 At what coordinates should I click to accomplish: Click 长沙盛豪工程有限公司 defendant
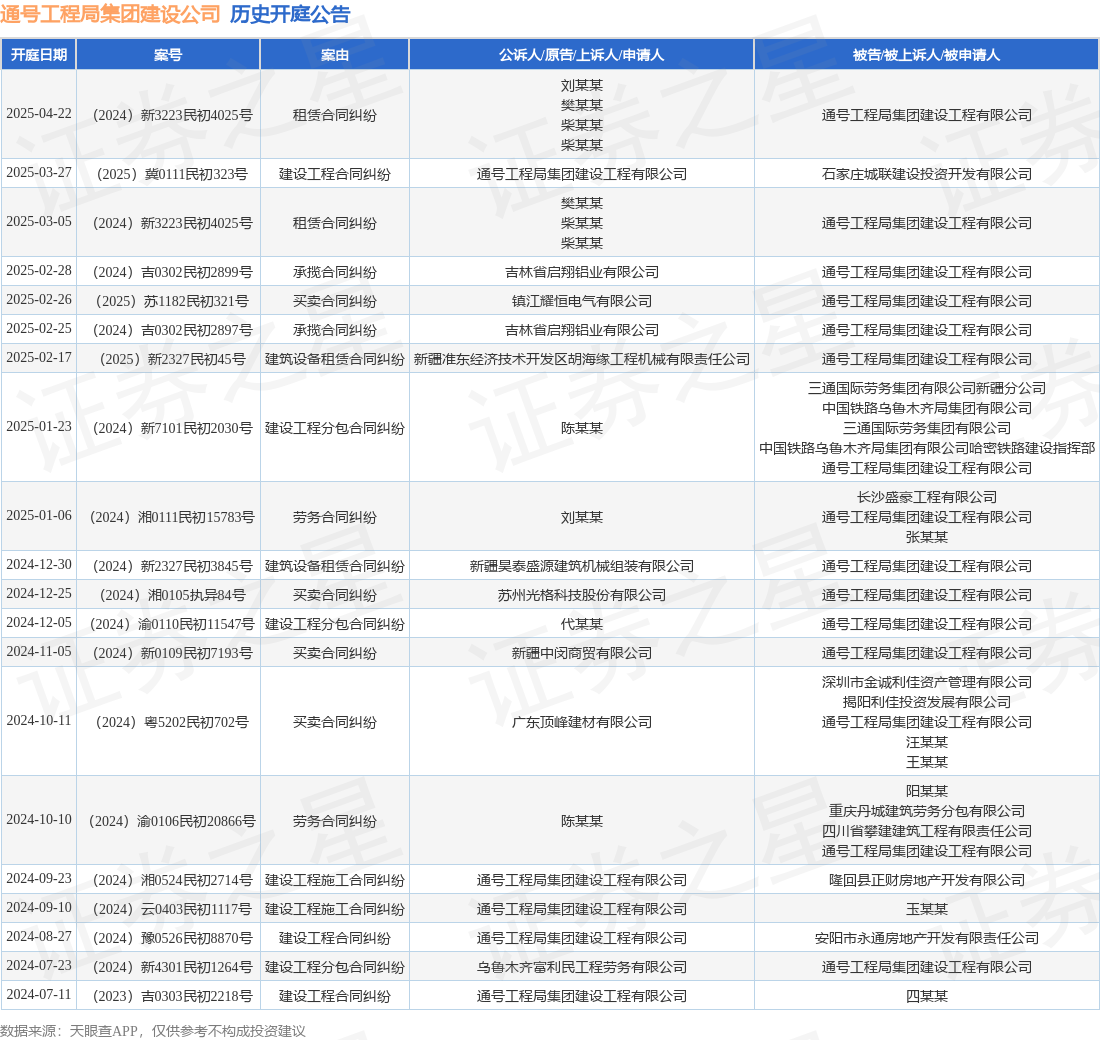click(927, 497)
